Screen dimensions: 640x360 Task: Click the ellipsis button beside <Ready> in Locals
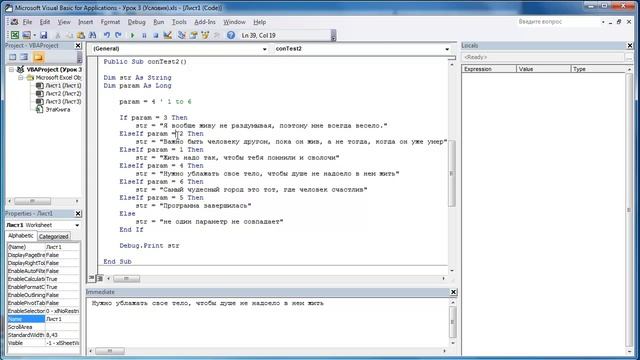(x=629, y=58)
